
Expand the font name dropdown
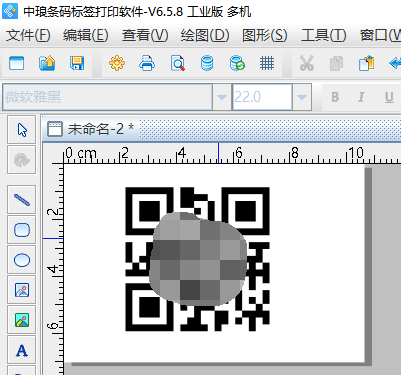point(222,97)
